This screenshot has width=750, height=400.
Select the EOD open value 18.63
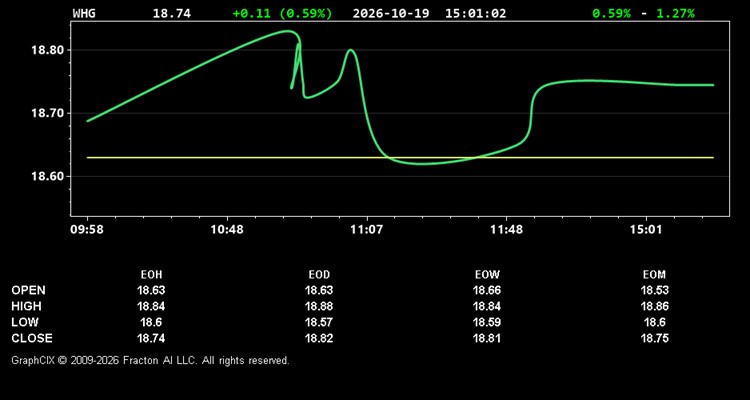point(319,290)
